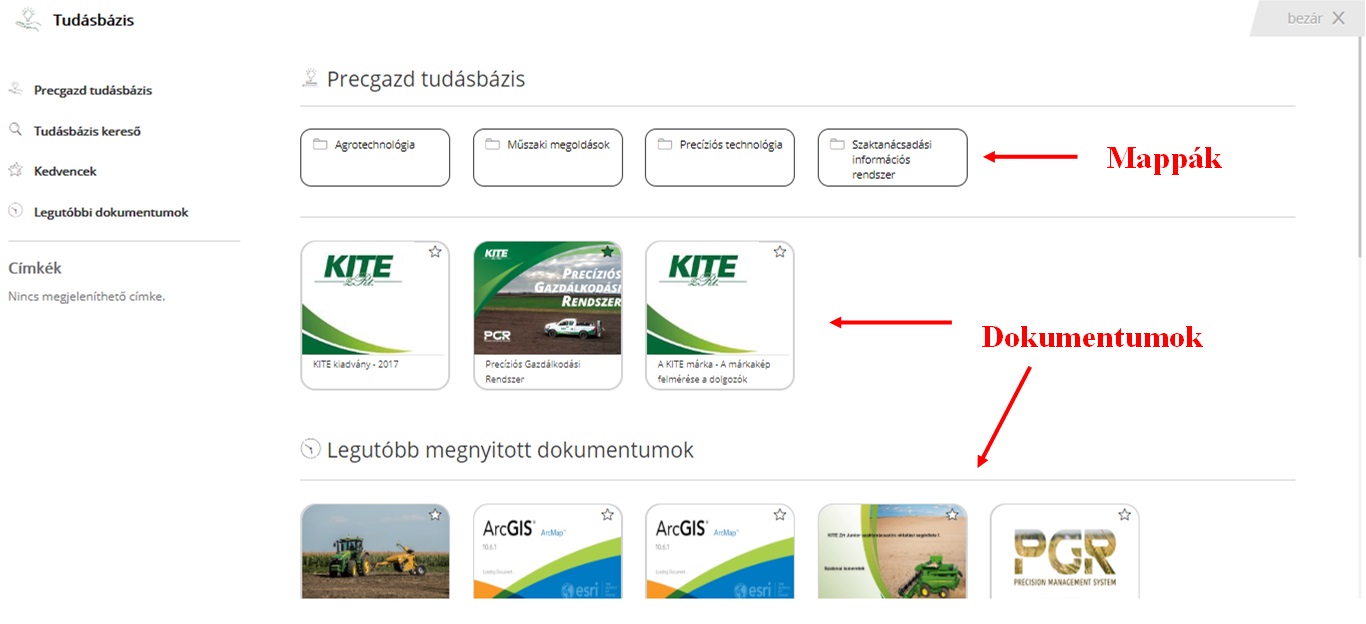This screenshot has height=624, width=1366.
Task: Favorite the KITE kiadvány - 2017 document
Action: coord(435,252)
